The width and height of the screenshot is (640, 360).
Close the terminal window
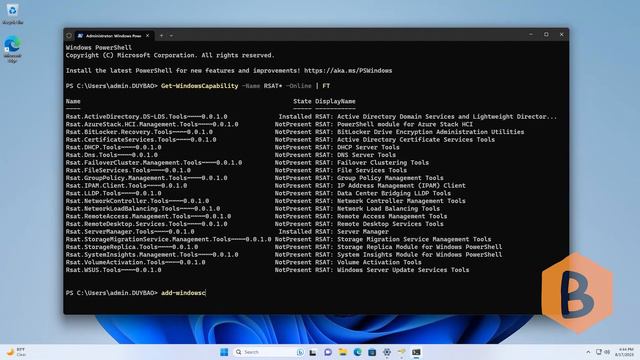[x=562, y=35]
